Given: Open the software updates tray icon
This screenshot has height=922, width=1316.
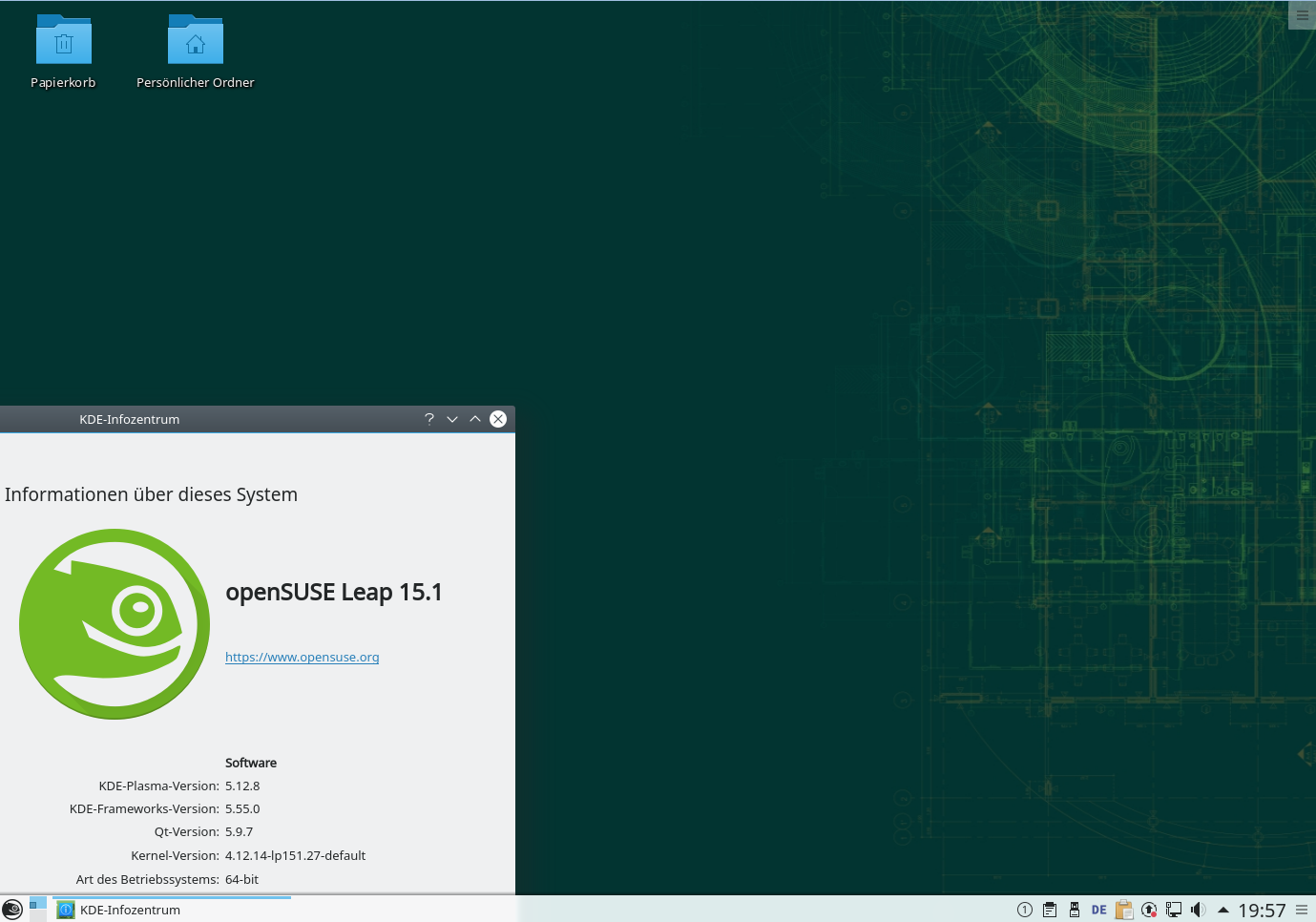Looking at the screenshot, I should click(1149, 910).
